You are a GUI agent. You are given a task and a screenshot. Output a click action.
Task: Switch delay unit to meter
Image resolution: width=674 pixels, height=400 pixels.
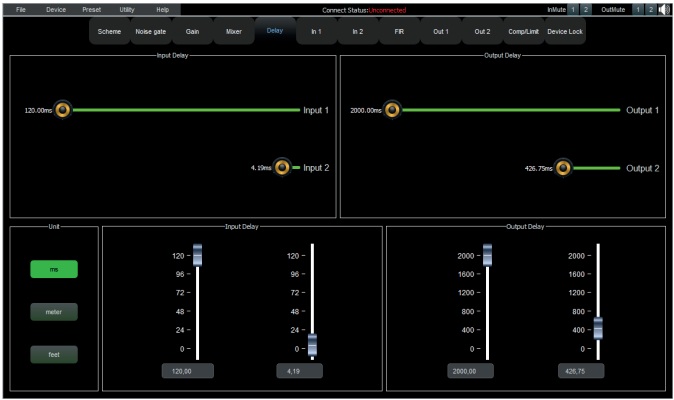point(54,311)
